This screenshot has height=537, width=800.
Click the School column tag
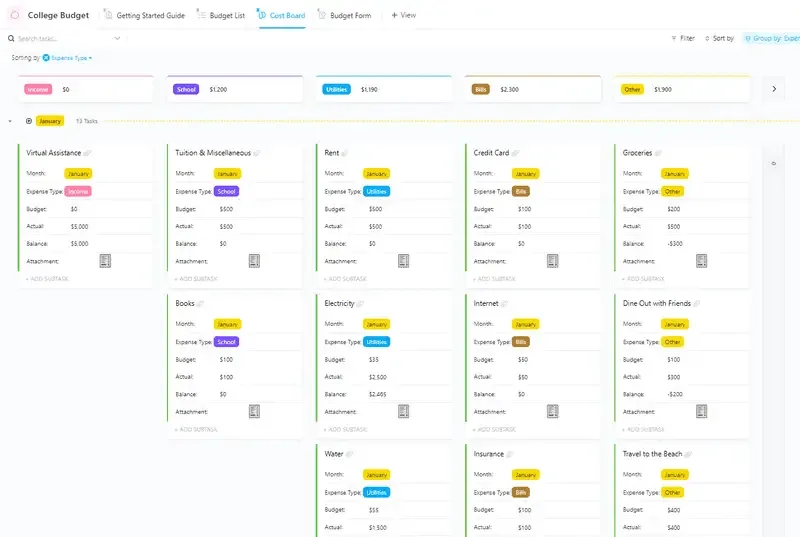pos(186,89)
